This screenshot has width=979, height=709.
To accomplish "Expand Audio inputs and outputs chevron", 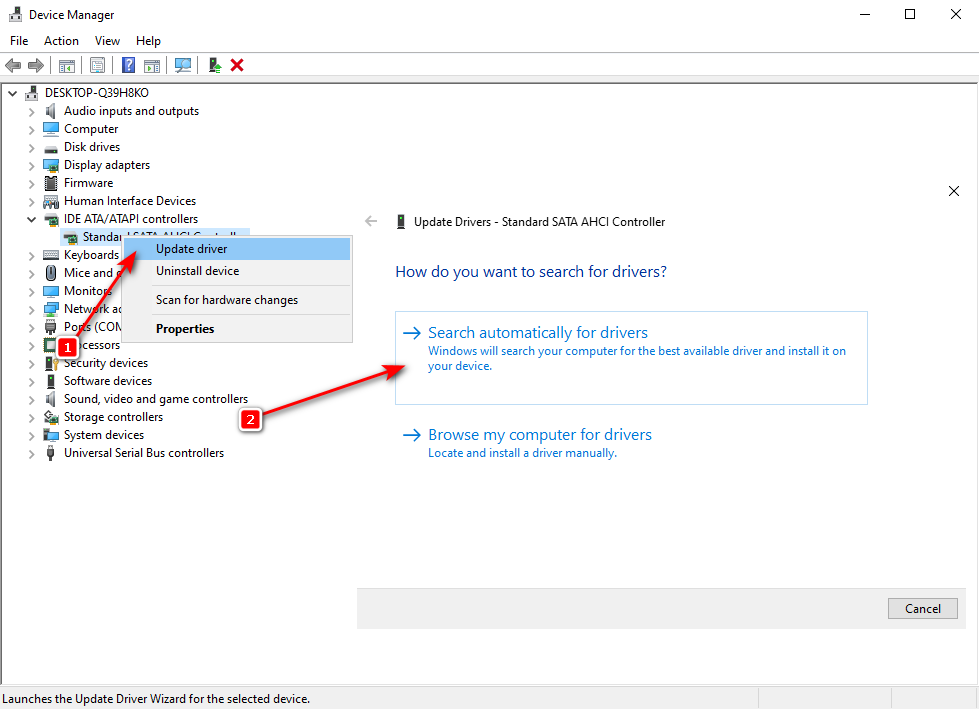I will point(31,112).
